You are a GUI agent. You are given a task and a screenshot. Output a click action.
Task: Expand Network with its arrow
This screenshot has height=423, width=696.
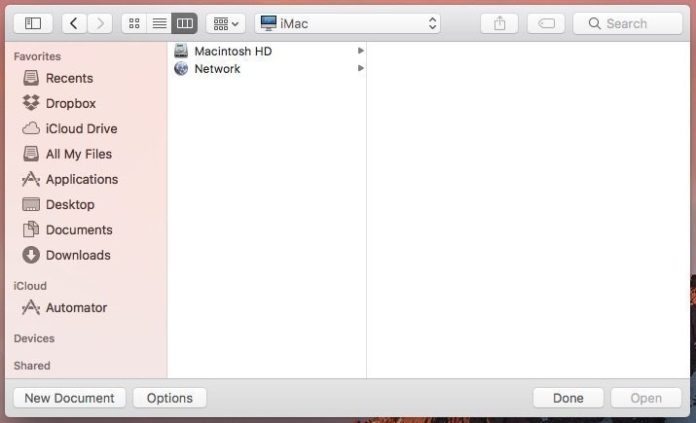pyautogui.click(x=361, y=68)
